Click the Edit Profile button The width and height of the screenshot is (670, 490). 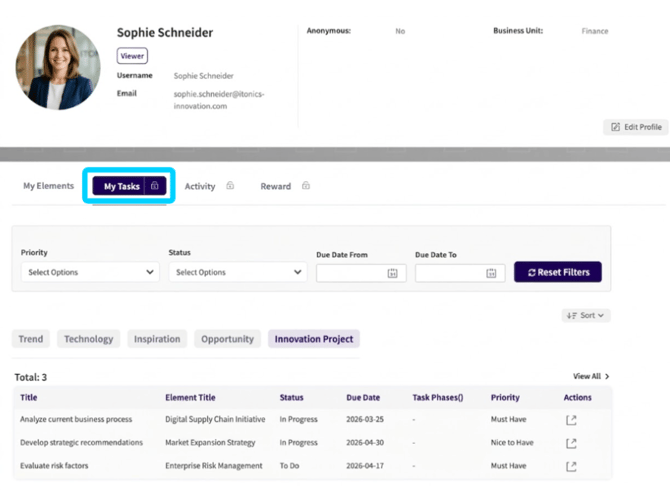(x=636, y=127)
